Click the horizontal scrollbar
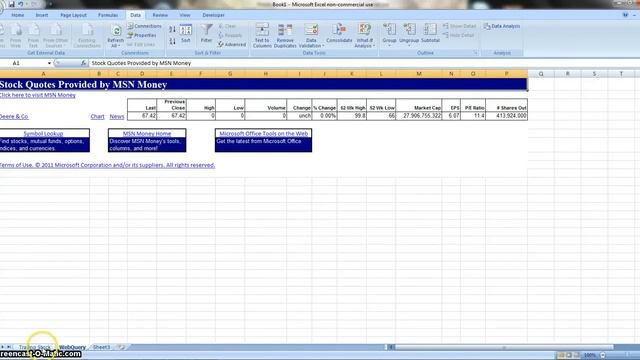 [504, 347]
